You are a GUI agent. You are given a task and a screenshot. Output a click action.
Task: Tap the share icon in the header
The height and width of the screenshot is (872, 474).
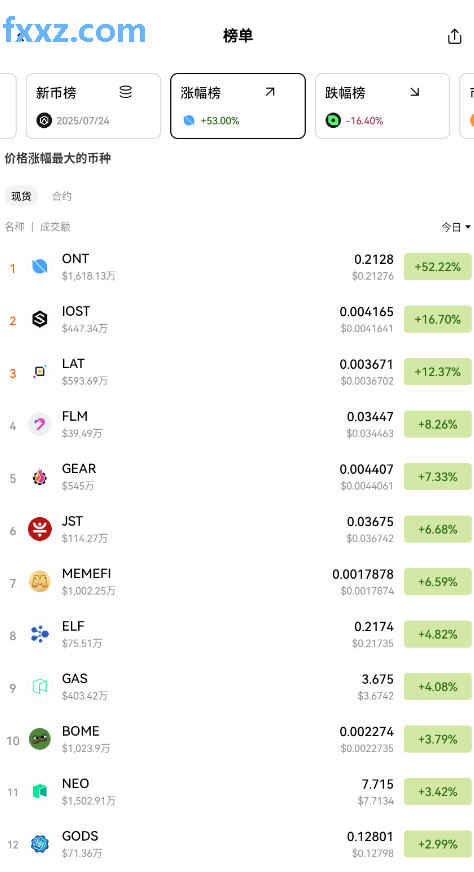[x=455, y=36]
